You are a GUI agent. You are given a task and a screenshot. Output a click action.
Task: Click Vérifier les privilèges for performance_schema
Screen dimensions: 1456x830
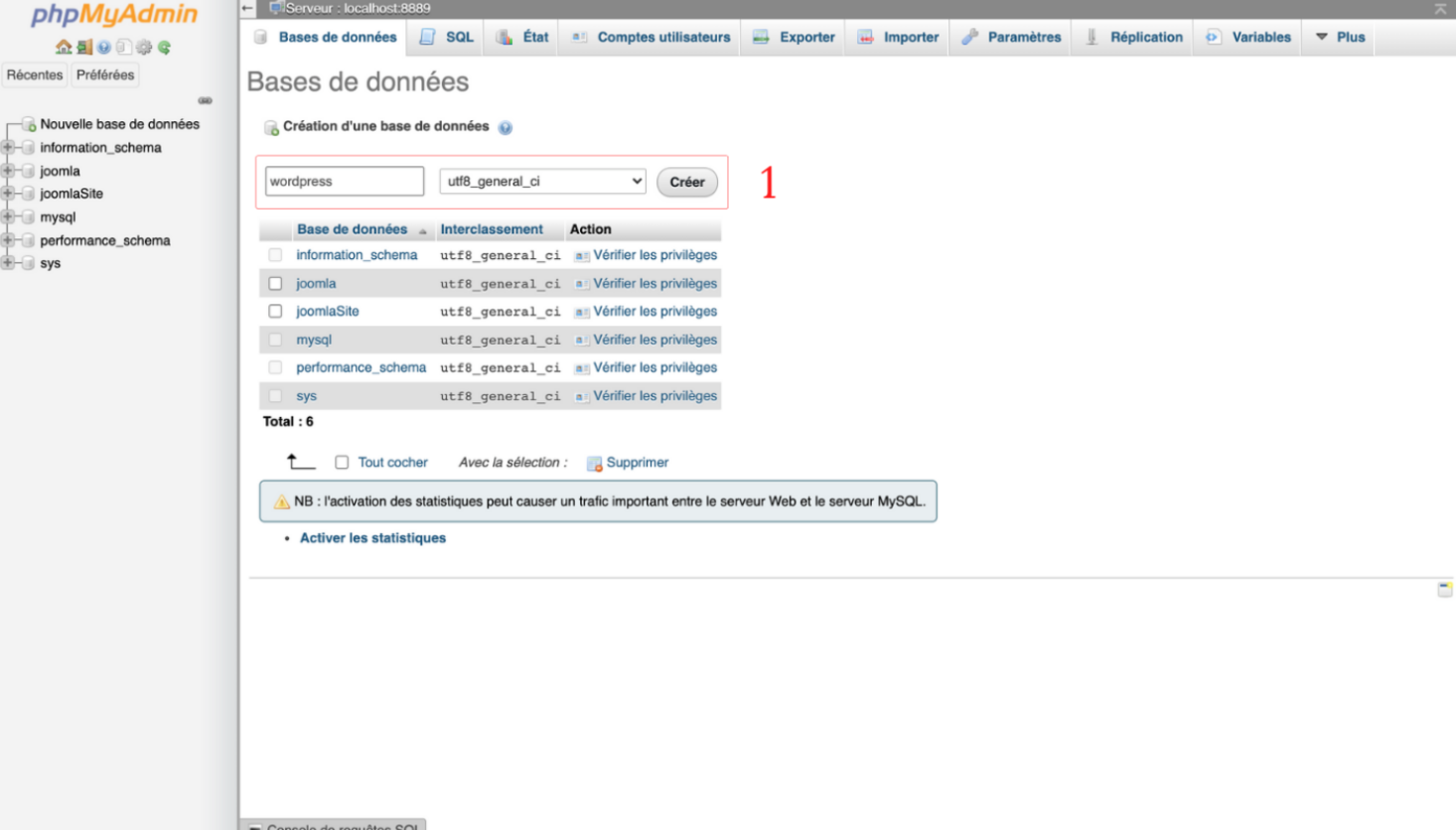click(655, 367)
